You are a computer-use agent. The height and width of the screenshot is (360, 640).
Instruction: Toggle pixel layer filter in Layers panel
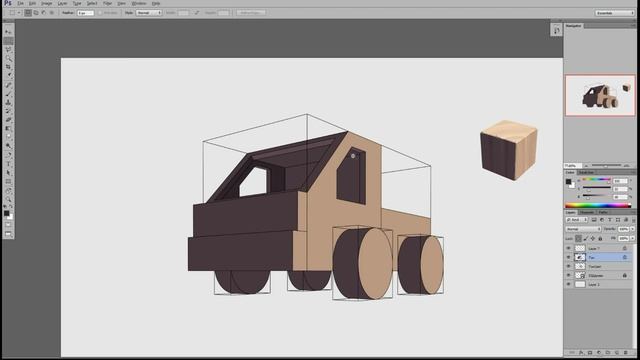click(x=594, y=220)
